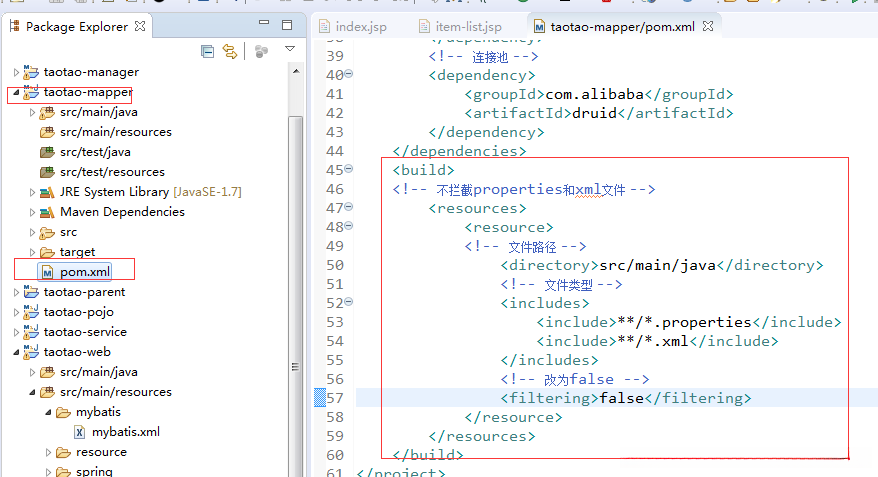Open Package Explorer View Menu triangle

290,49
